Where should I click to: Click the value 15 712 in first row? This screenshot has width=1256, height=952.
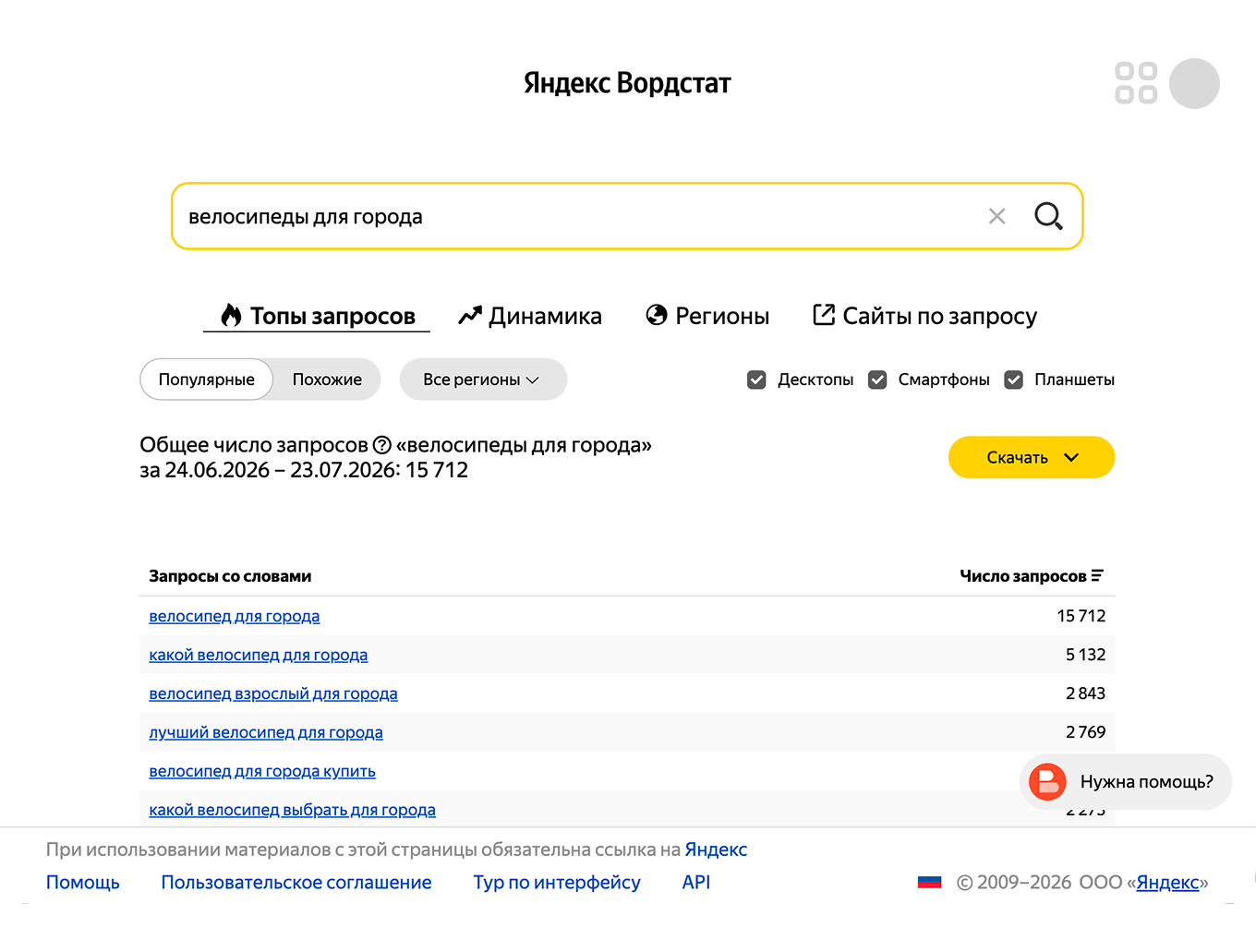[1081, 616]
